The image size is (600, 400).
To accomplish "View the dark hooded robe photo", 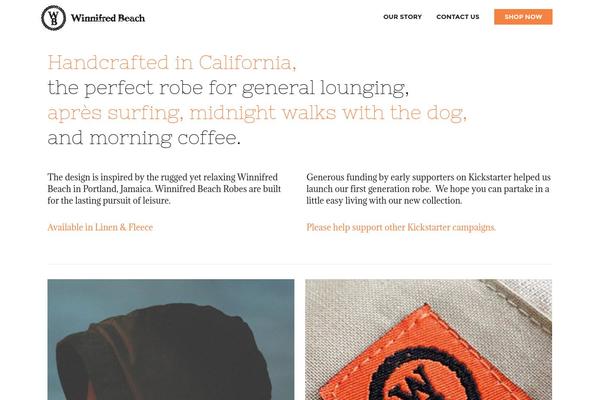I will pos(171,340).
